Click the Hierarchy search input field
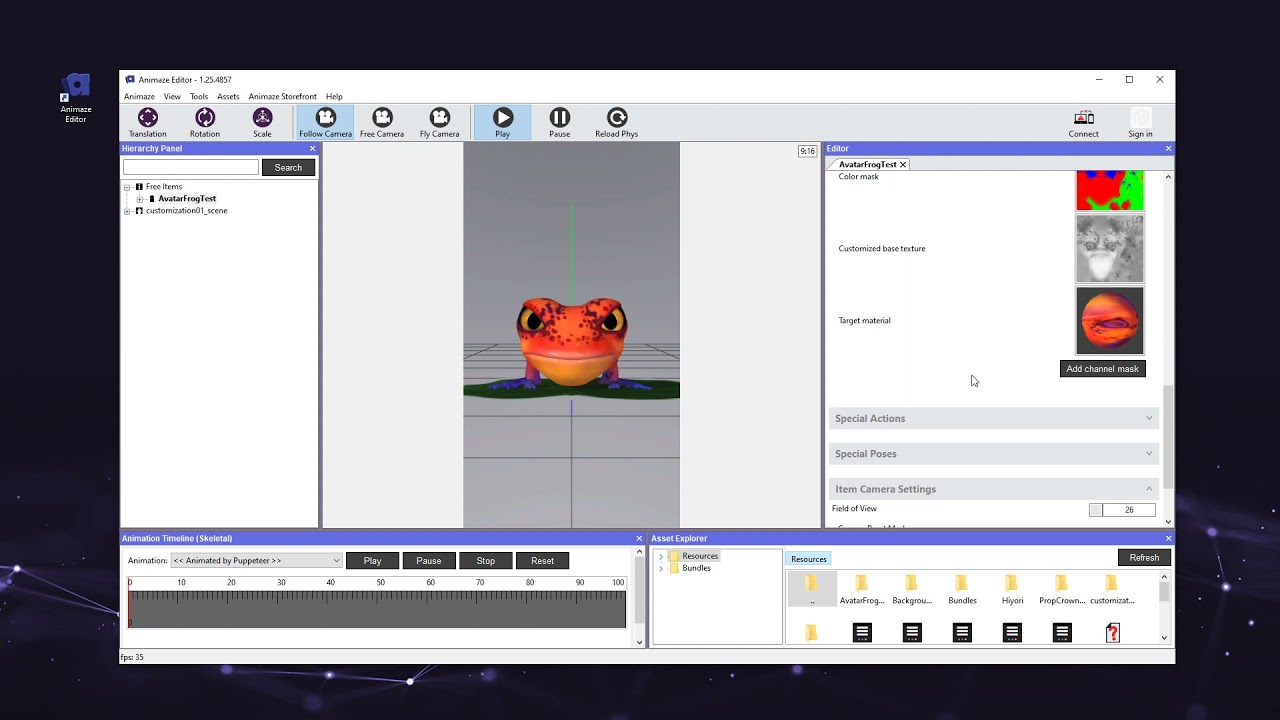The height and width of the screenshot is (720, 1280). point(190,167)
